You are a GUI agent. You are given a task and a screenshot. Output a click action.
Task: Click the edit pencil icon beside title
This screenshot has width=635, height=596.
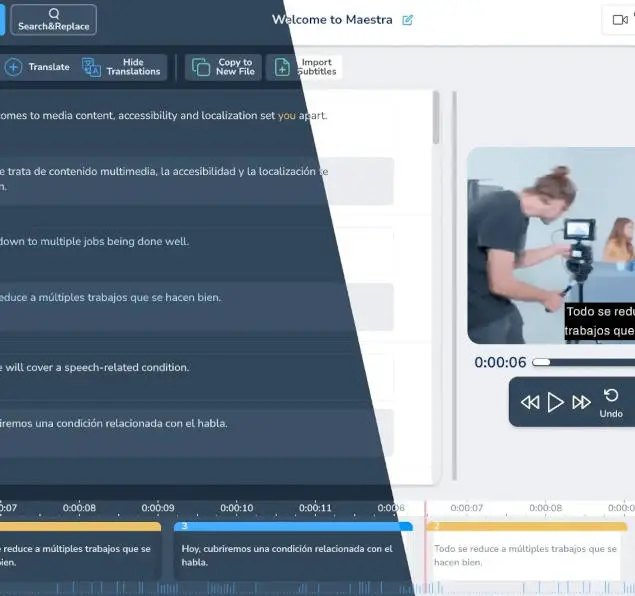(x=407, y=20)
